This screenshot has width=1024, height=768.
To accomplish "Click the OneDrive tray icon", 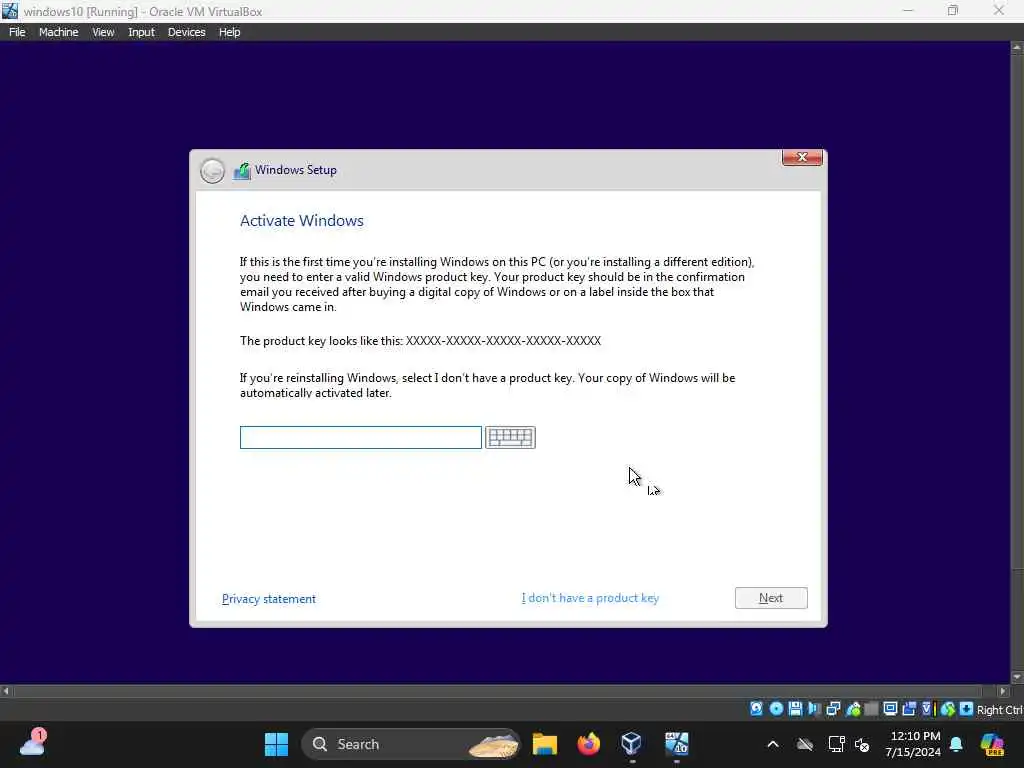I will coord(805,744).
